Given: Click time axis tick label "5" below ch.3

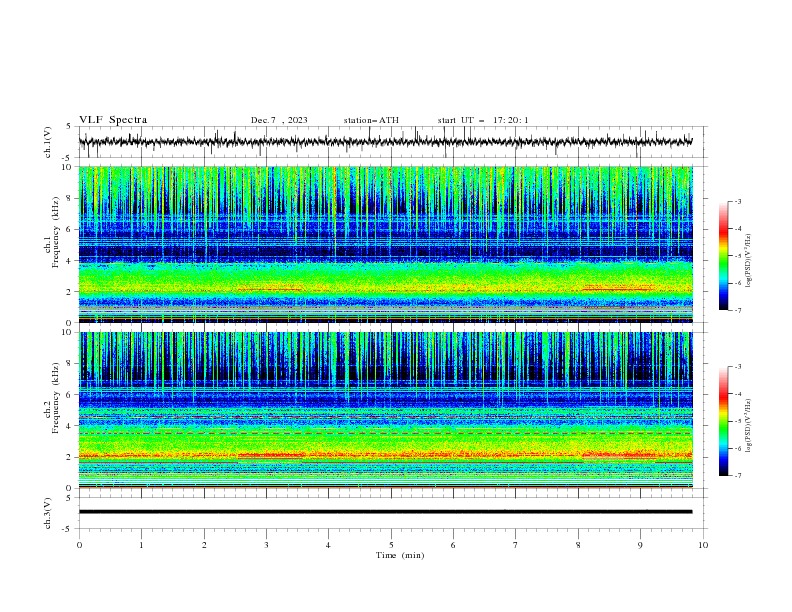Looking at the screenshot, I should coord(391,545).
